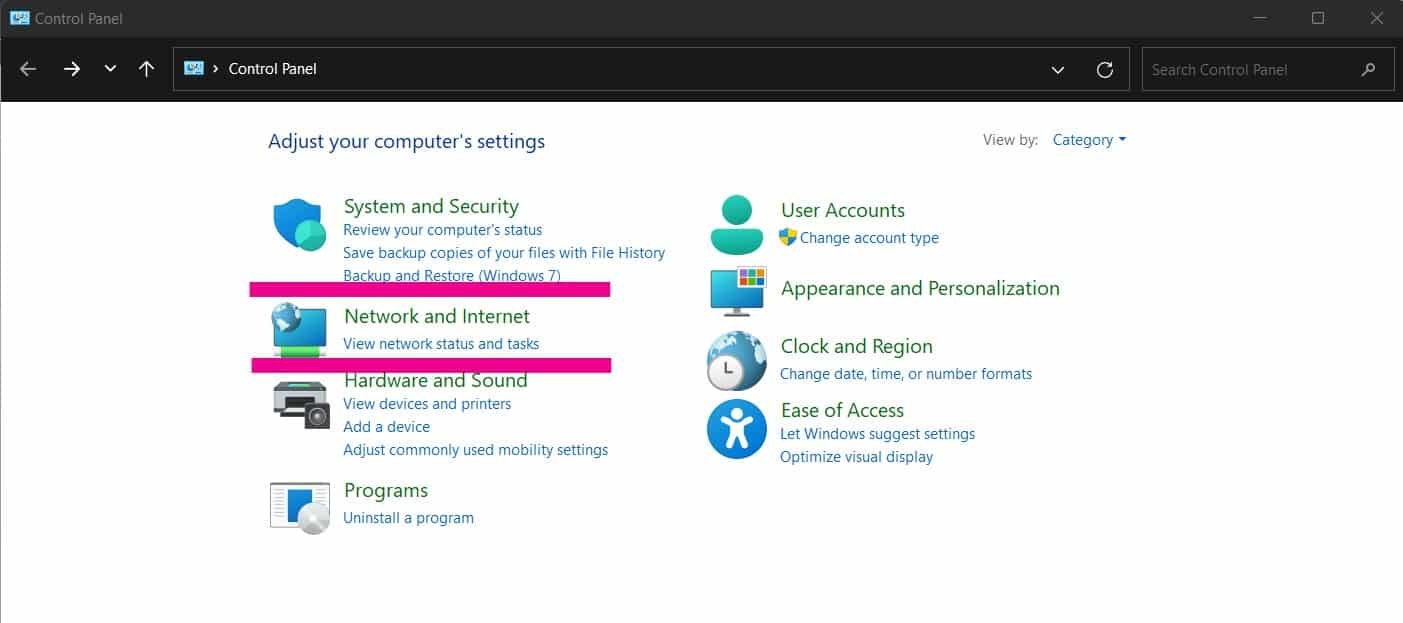Open Save backup copies with File History

click(x=504, y=253)
